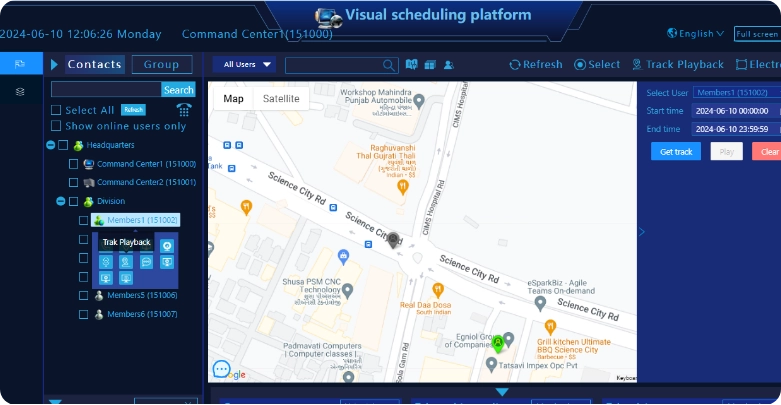Image resolution: width=781 pixels, height=405 pixels.
Task: Switch map to Satellite view
Action: click(x=281, y=99)
